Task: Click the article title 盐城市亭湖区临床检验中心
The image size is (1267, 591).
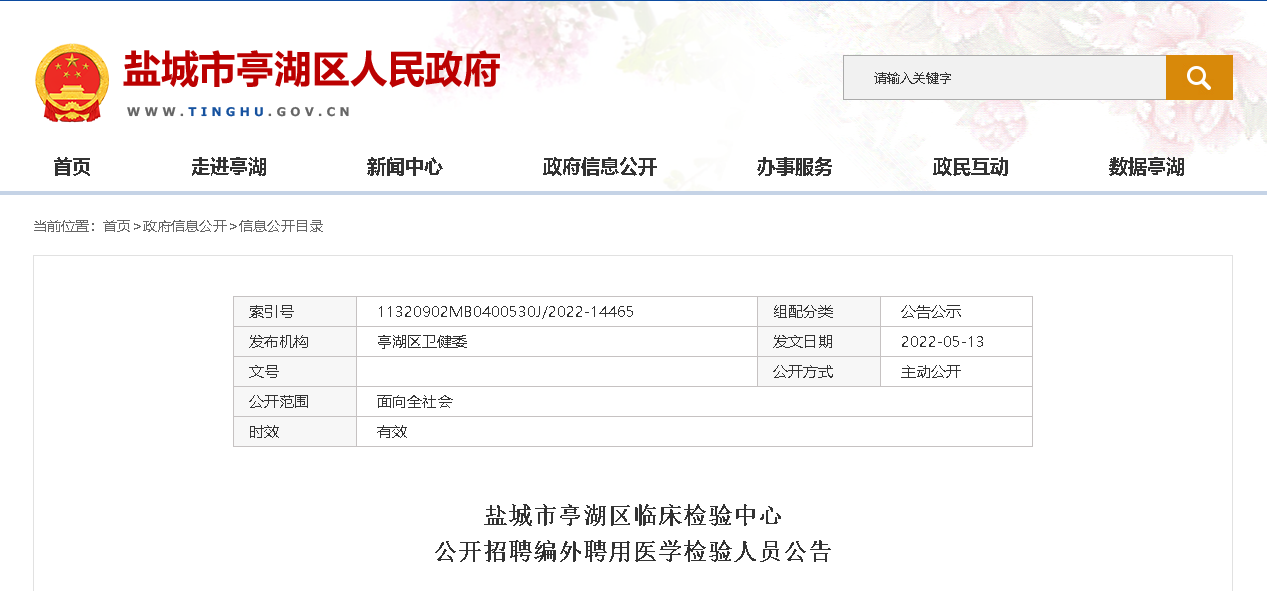Action: (632, 516)
